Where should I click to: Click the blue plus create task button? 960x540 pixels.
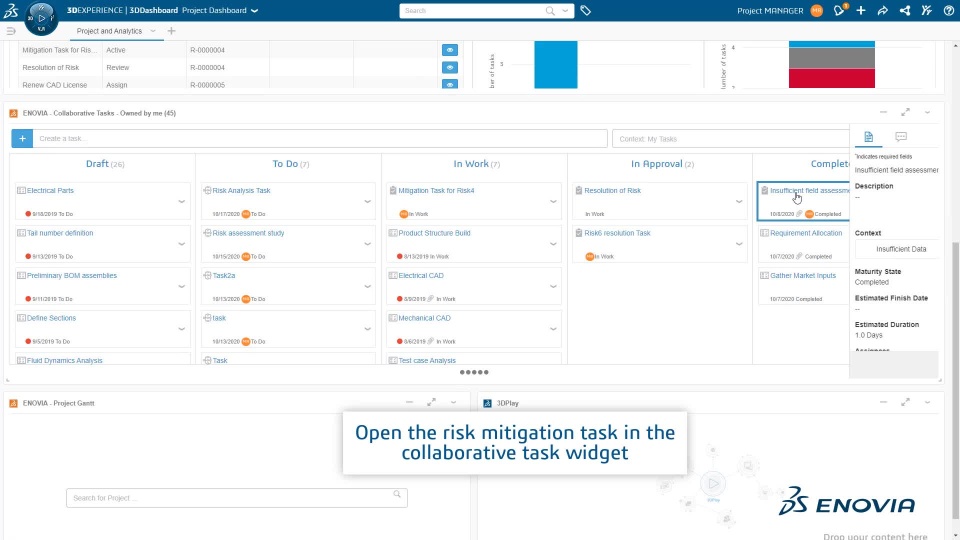tap(22, 138)
